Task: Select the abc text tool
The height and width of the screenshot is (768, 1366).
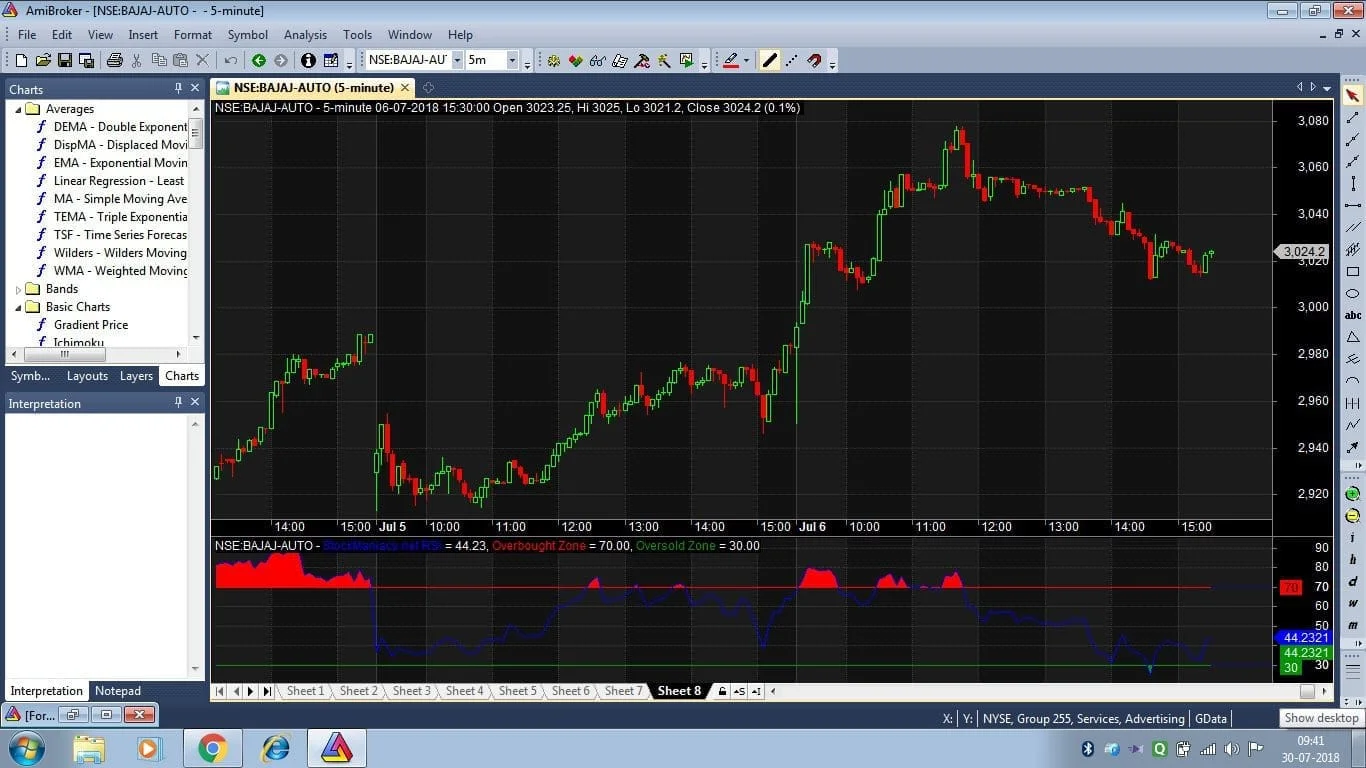Action: [x=1353, y=315]
